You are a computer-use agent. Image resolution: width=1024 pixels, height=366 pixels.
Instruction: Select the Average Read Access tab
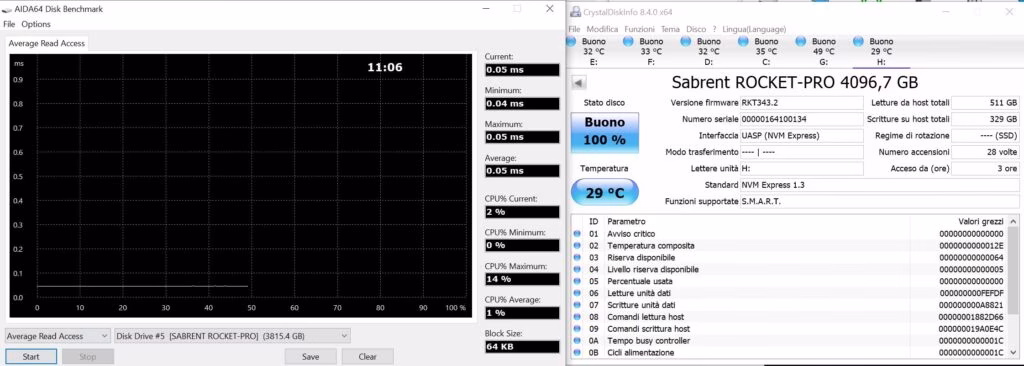46,43
